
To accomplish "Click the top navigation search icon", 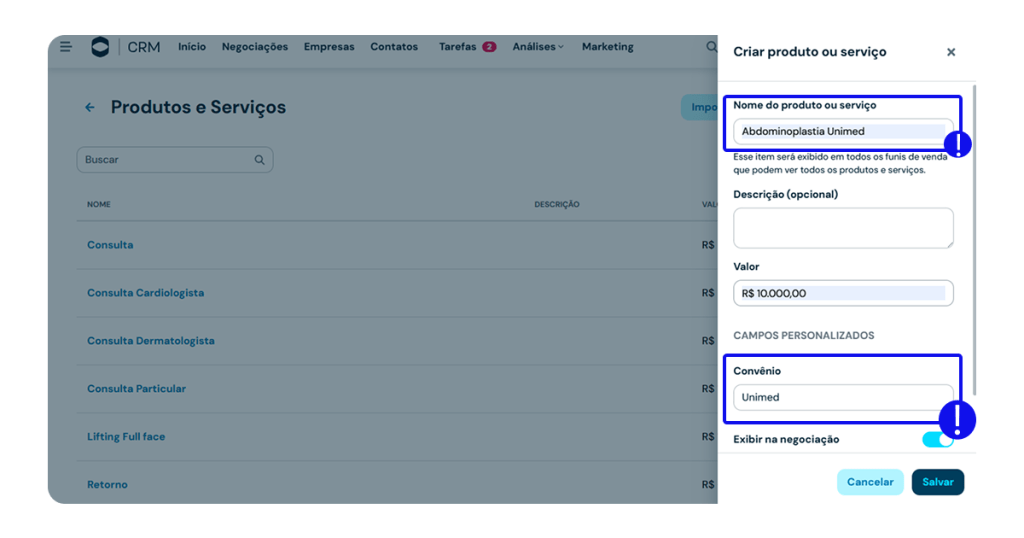I will 711,47.
